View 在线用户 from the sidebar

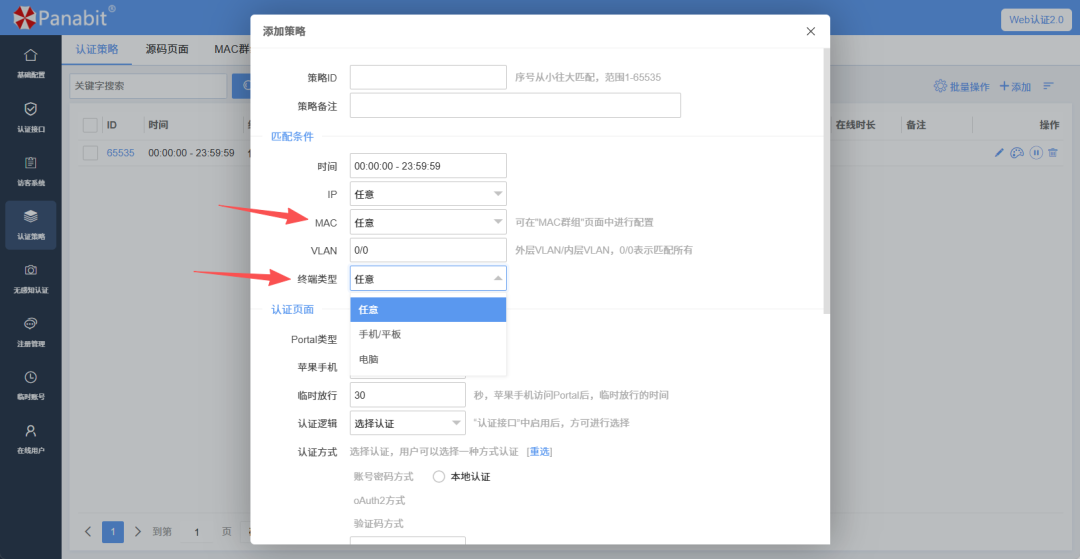click(x=30, y=439)
